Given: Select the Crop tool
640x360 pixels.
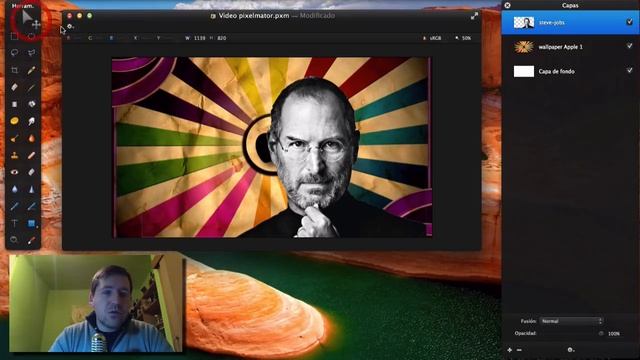Looking at the screenshot, I should click(14, 70).
